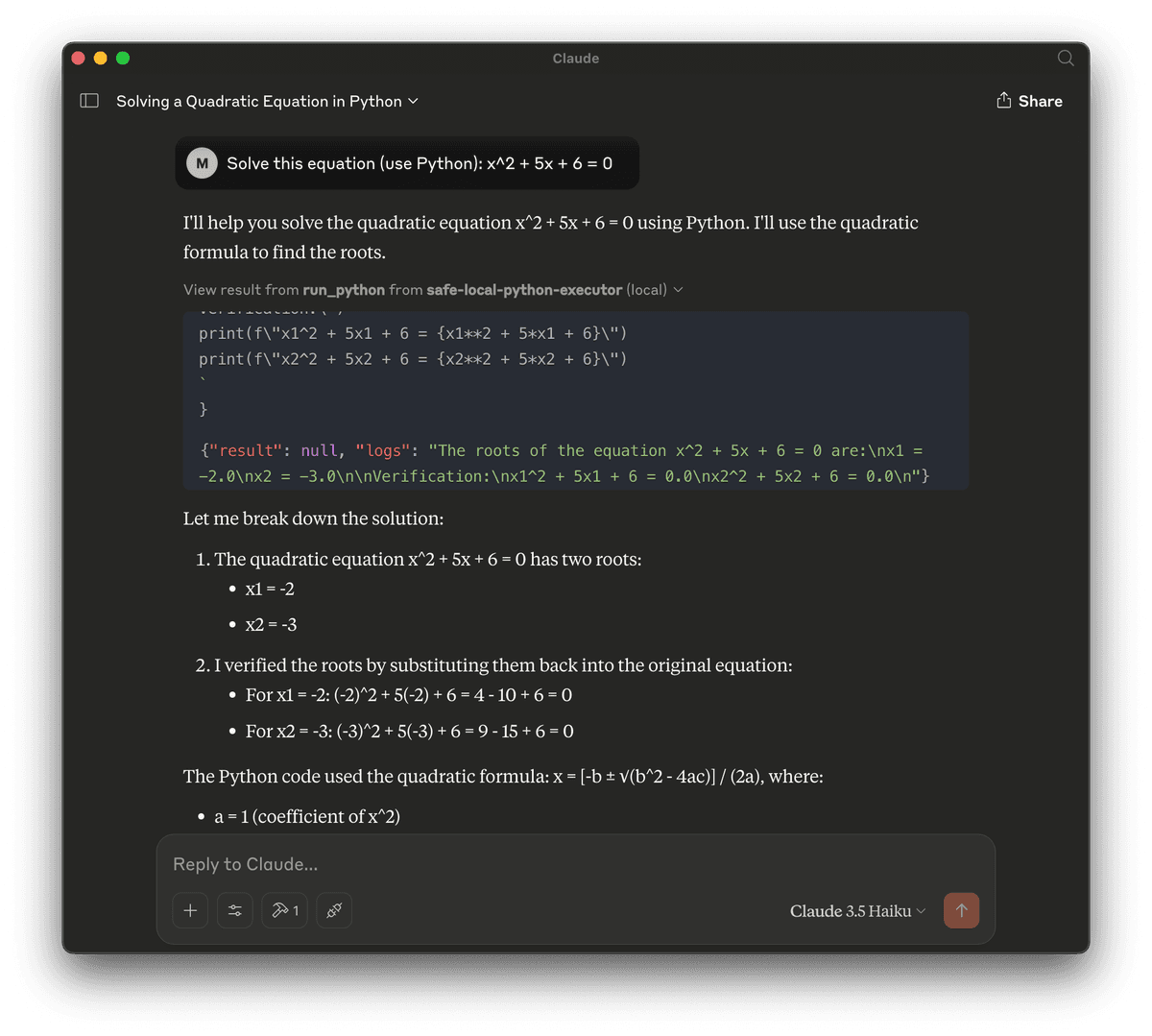The height and width of the screenshot is (1036, 1152).
Task: Expand the conversation title dropdown chevron
Action: (x=414, y=101)
